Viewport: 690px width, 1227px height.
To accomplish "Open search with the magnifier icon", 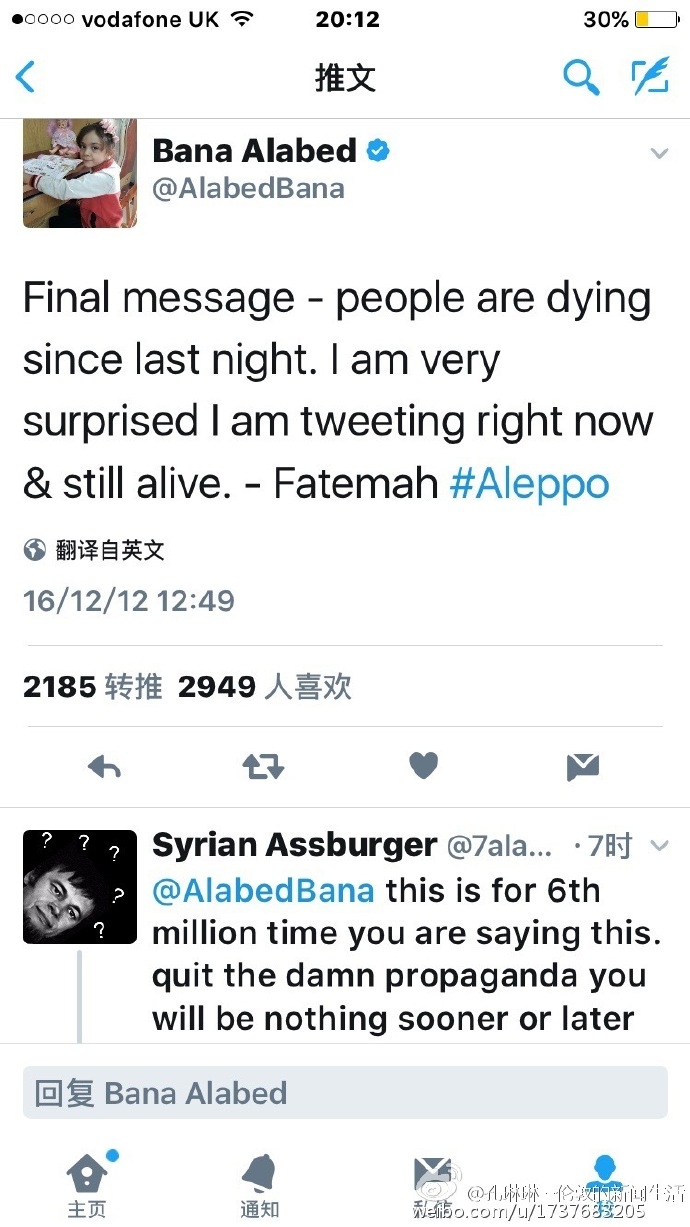I will [581, 77].
